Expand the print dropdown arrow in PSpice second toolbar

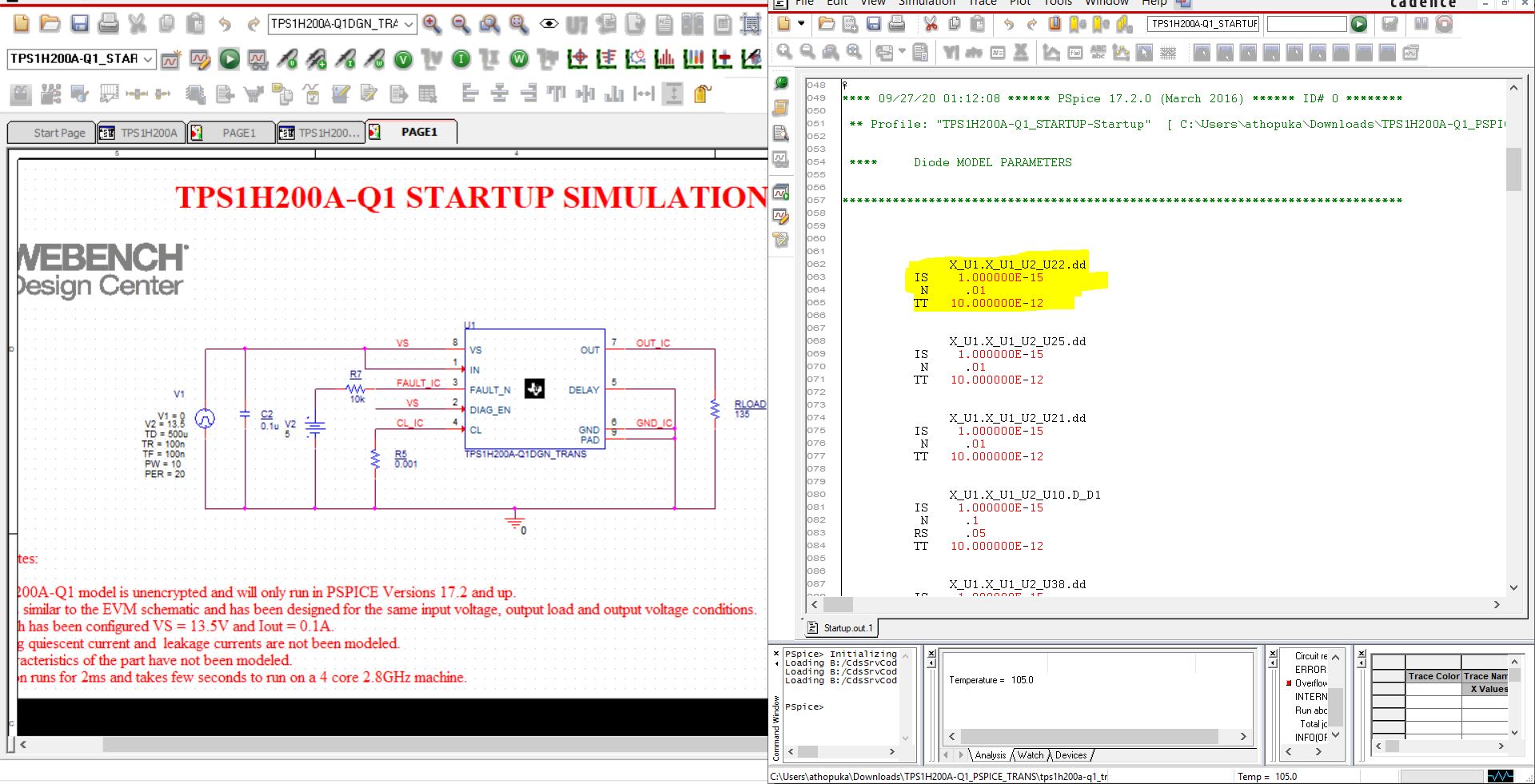point(903,53)
